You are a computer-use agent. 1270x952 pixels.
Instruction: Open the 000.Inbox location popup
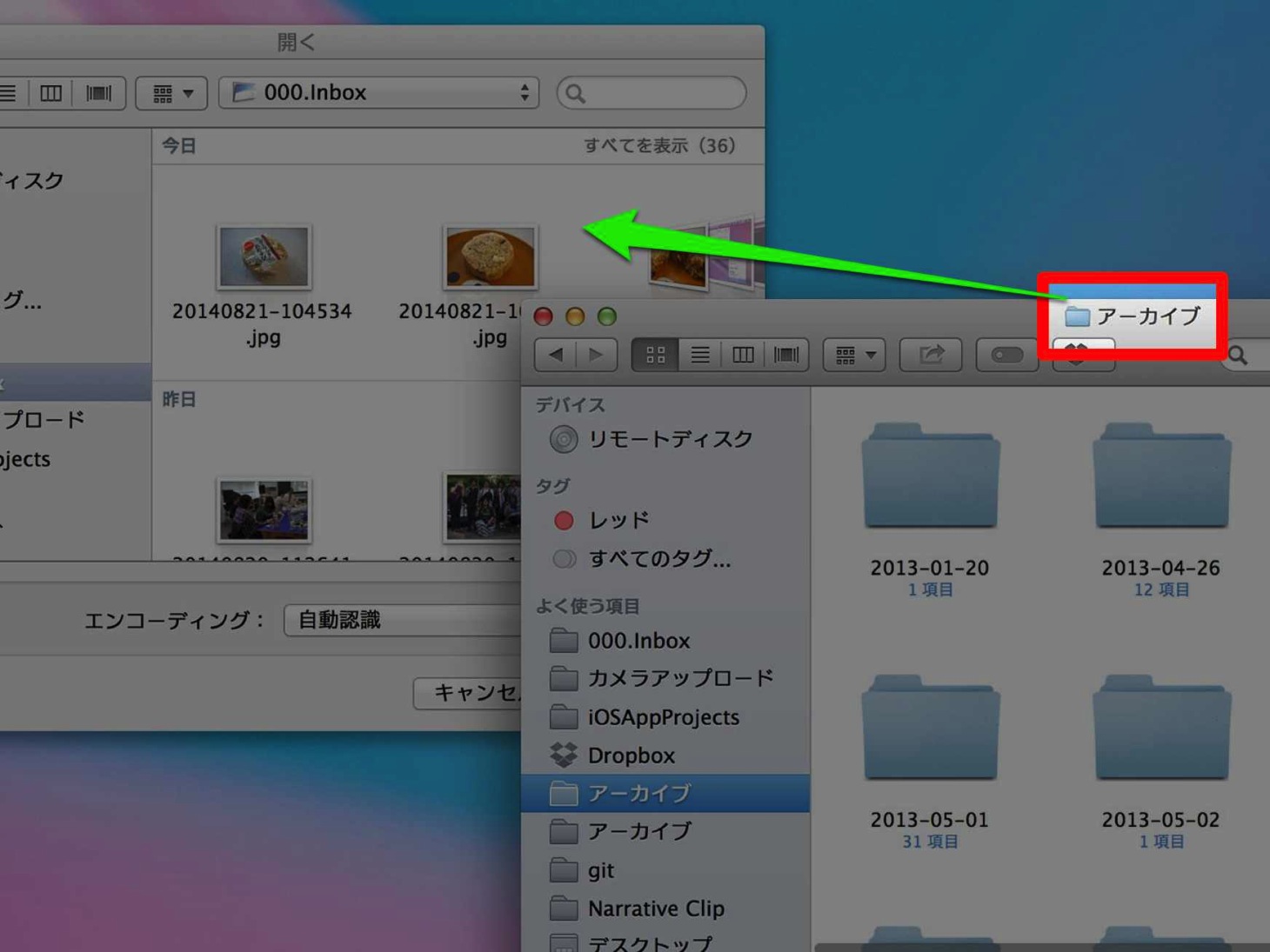pyautogui.click(x=378, y=92)
